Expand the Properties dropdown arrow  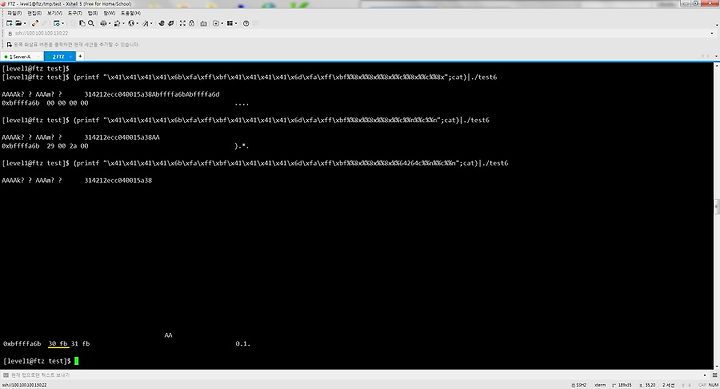63,23
